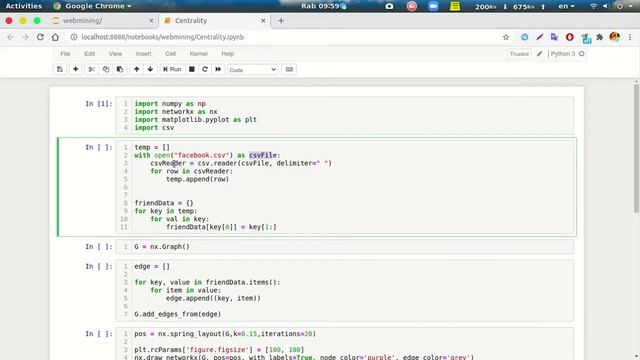The height and width of the screenshot is (360, 640).
Task: Click in the nx.spring_layout code cell
Action: pos(344,344)
